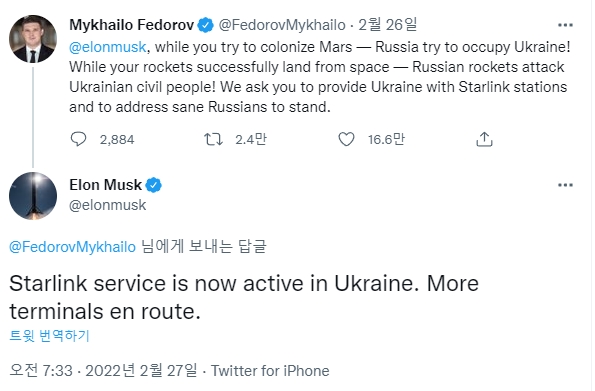Click the @FedorovMykhailo reply-to mention
The height and width of the screenshot is (391, 595).
pos(72,247)
